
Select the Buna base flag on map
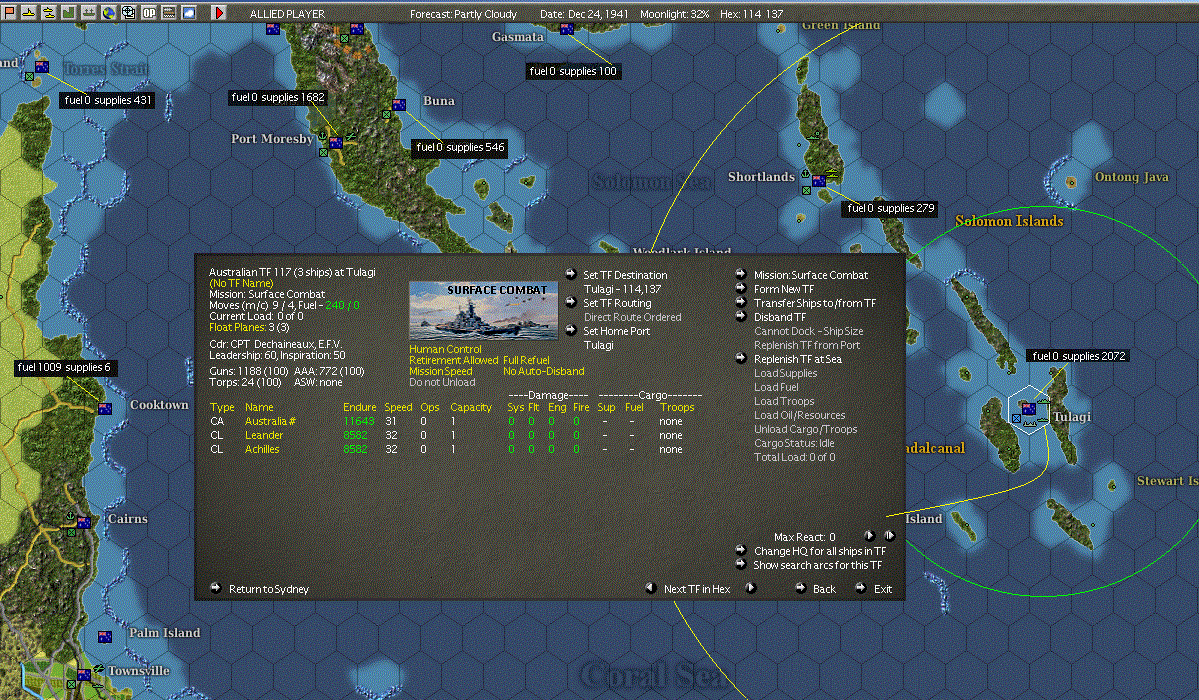click(x=398, y=105)
